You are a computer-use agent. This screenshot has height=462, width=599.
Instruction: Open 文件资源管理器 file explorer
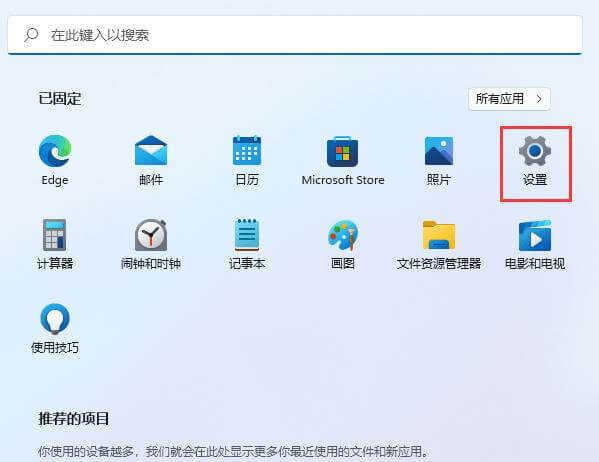[x=439, y=244]
